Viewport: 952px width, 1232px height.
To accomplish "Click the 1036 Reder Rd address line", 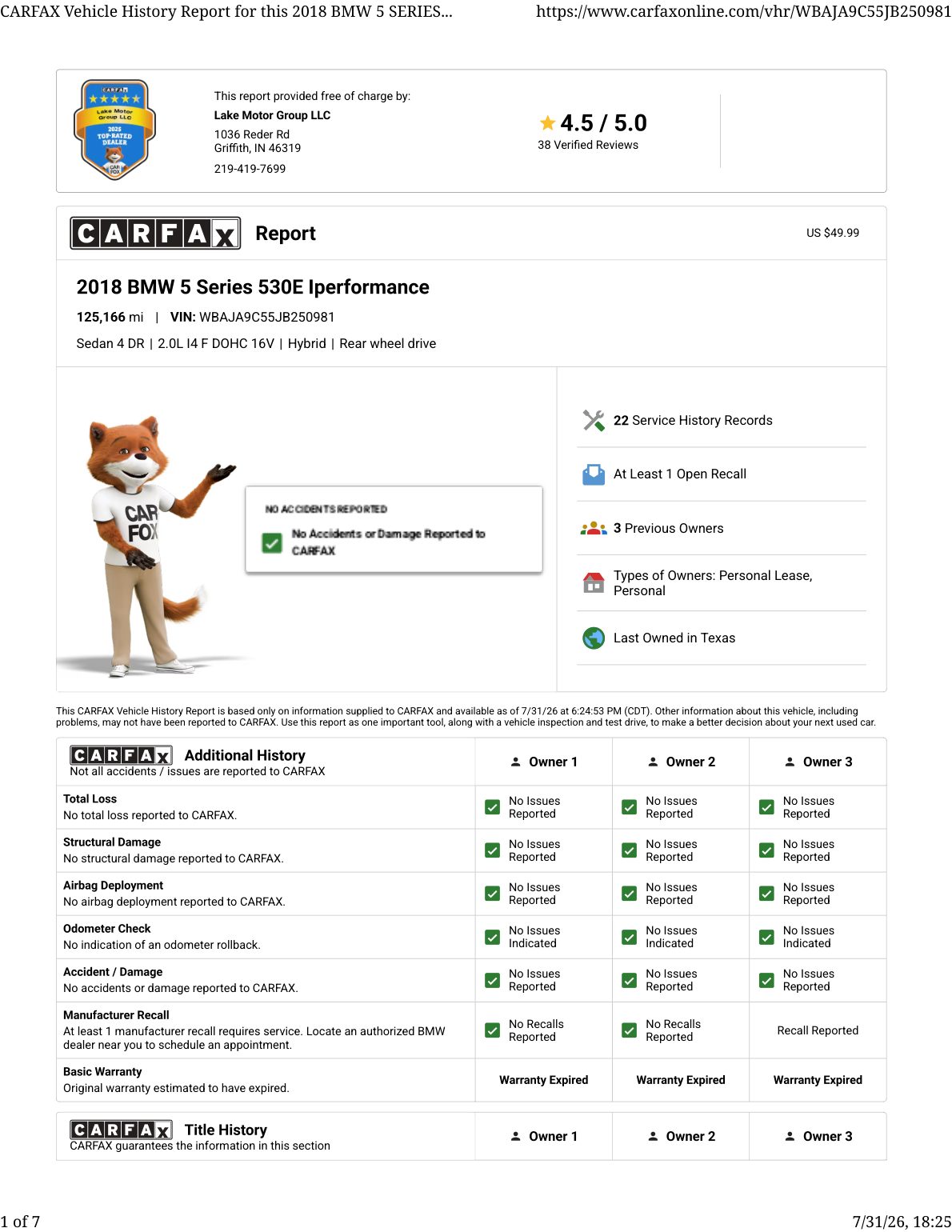I will pos(252,134).
